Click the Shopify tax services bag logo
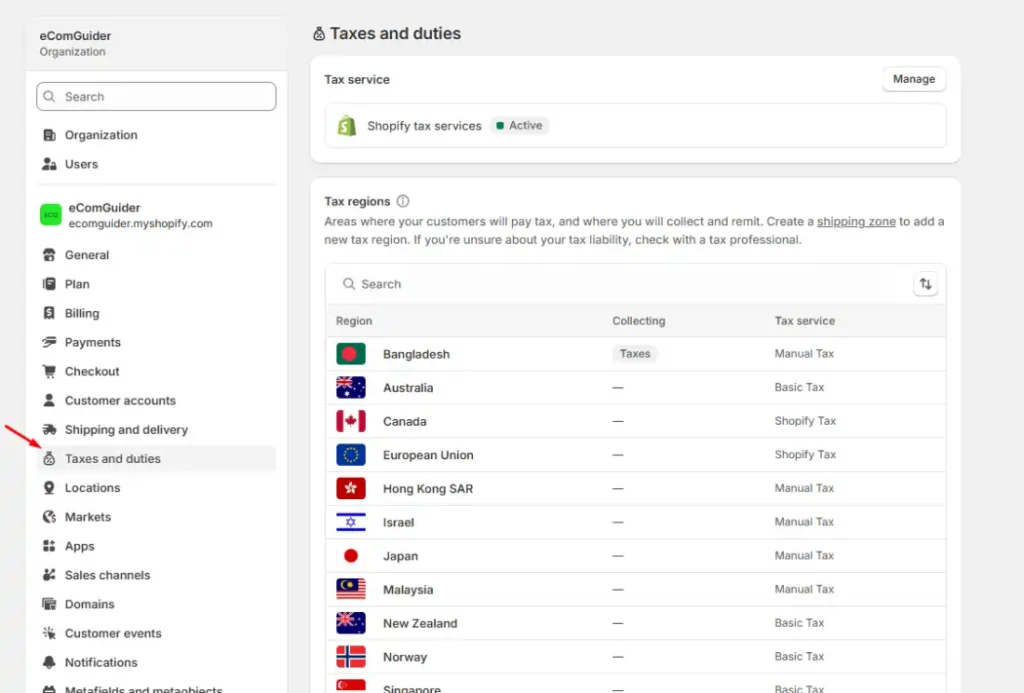Viewport: 1024px width, 693px height. pos(347,125)
